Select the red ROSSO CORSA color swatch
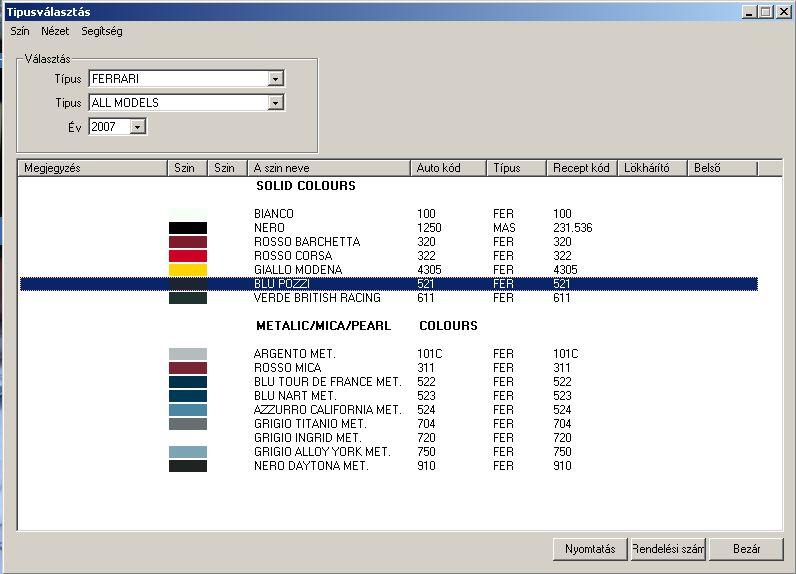Viewport: 796px width, 574px height. (188, 256)
